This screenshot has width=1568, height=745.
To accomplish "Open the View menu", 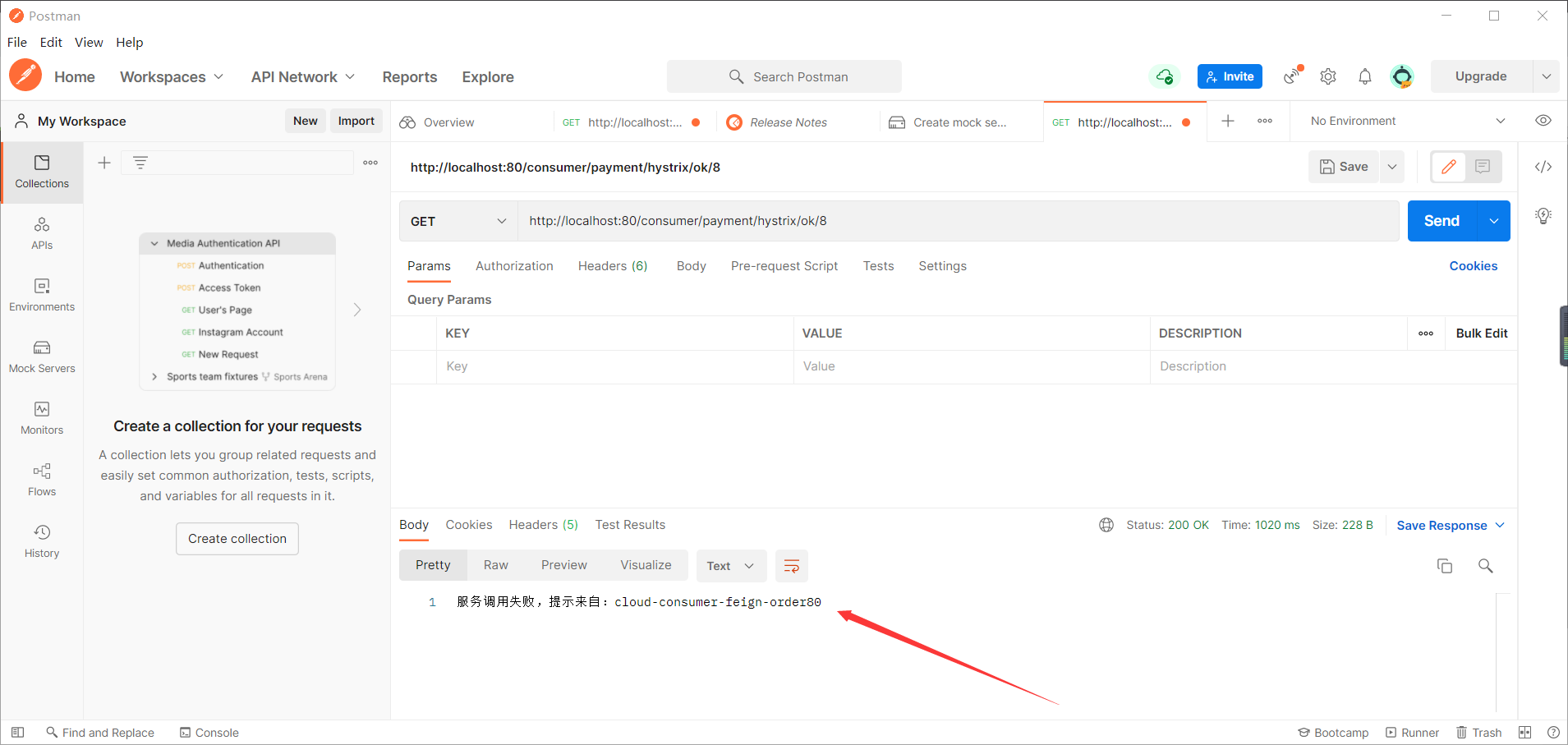I will click(x=89, y=42).
